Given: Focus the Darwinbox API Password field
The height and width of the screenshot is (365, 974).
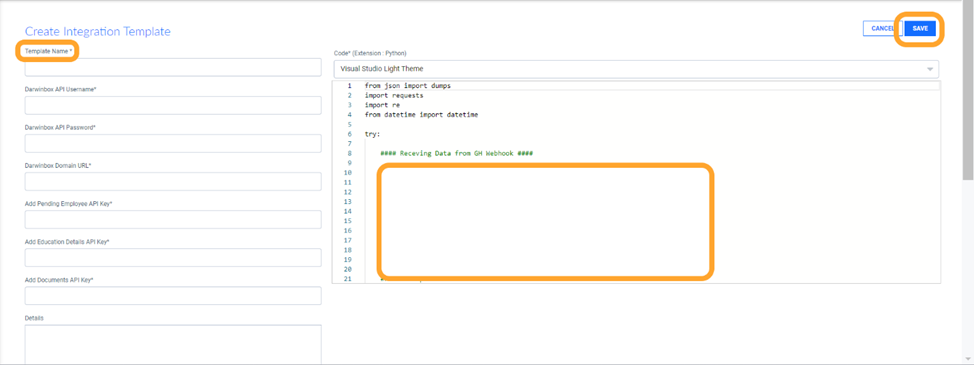Looking at the screenshot, I should point(173,143).
